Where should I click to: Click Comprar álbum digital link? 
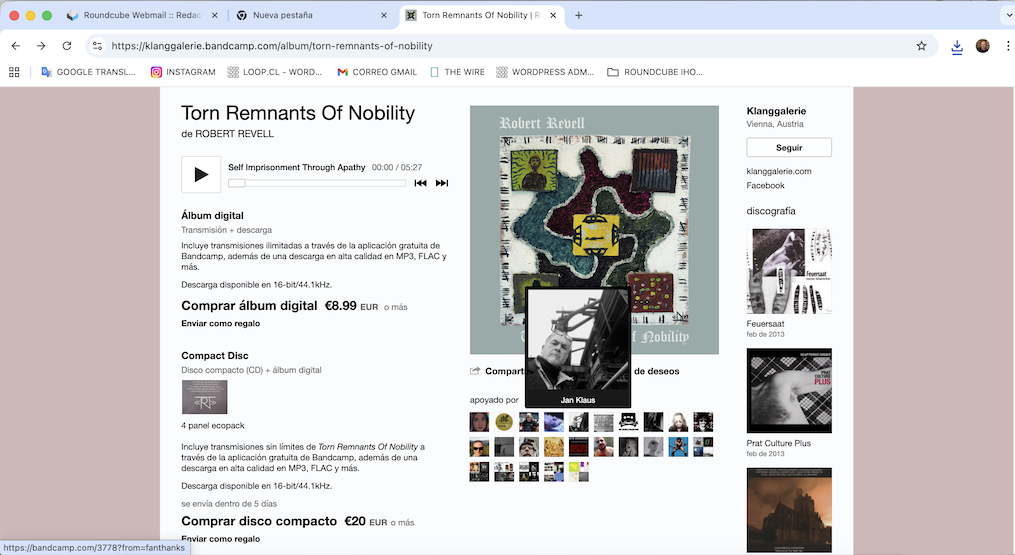tap(249, 306)
